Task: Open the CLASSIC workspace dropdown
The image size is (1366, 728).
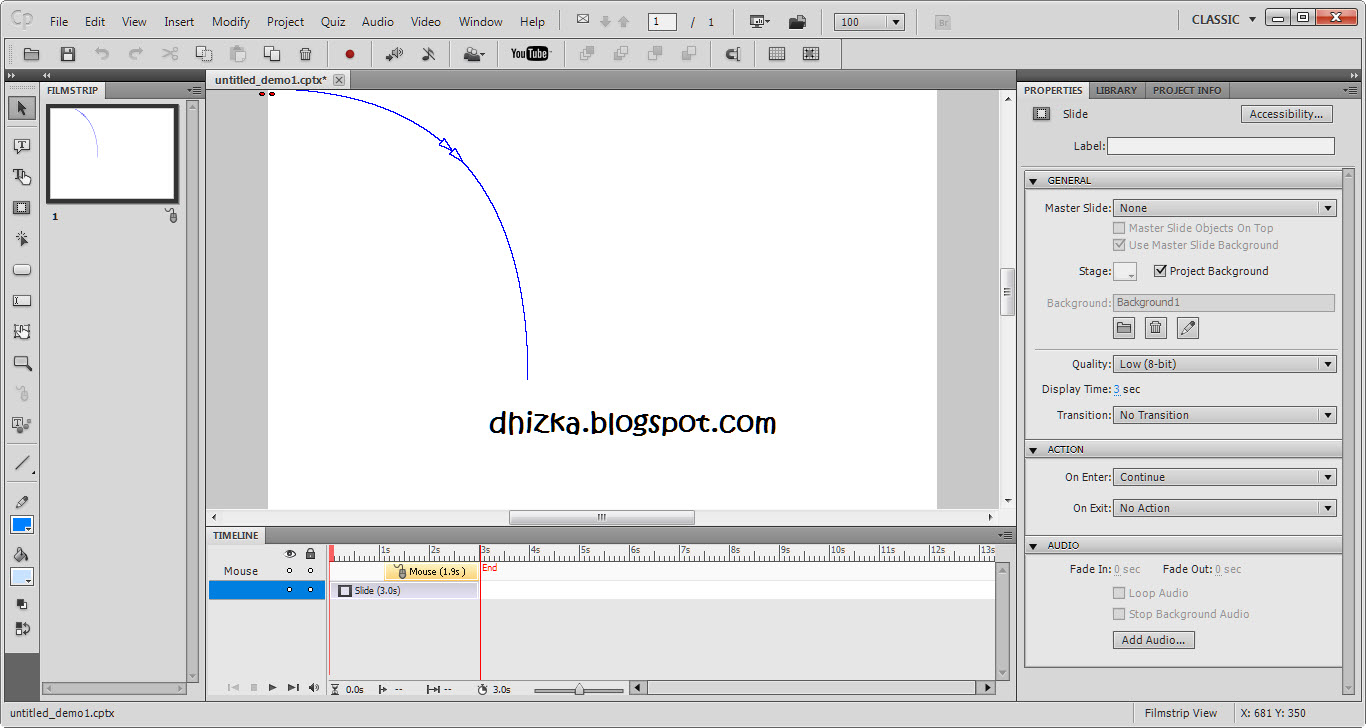Action: pos(1224,20)
